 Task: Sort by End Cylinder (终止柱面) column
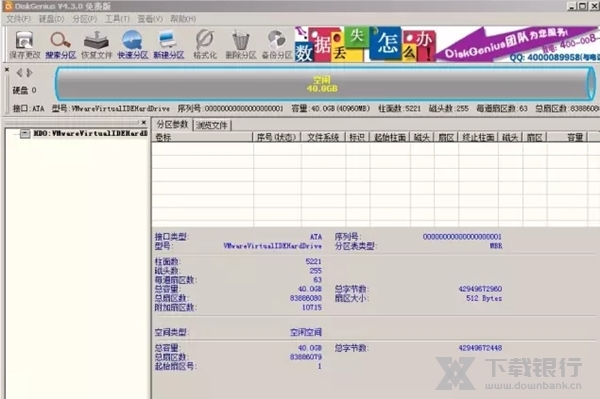click(478, 137)
